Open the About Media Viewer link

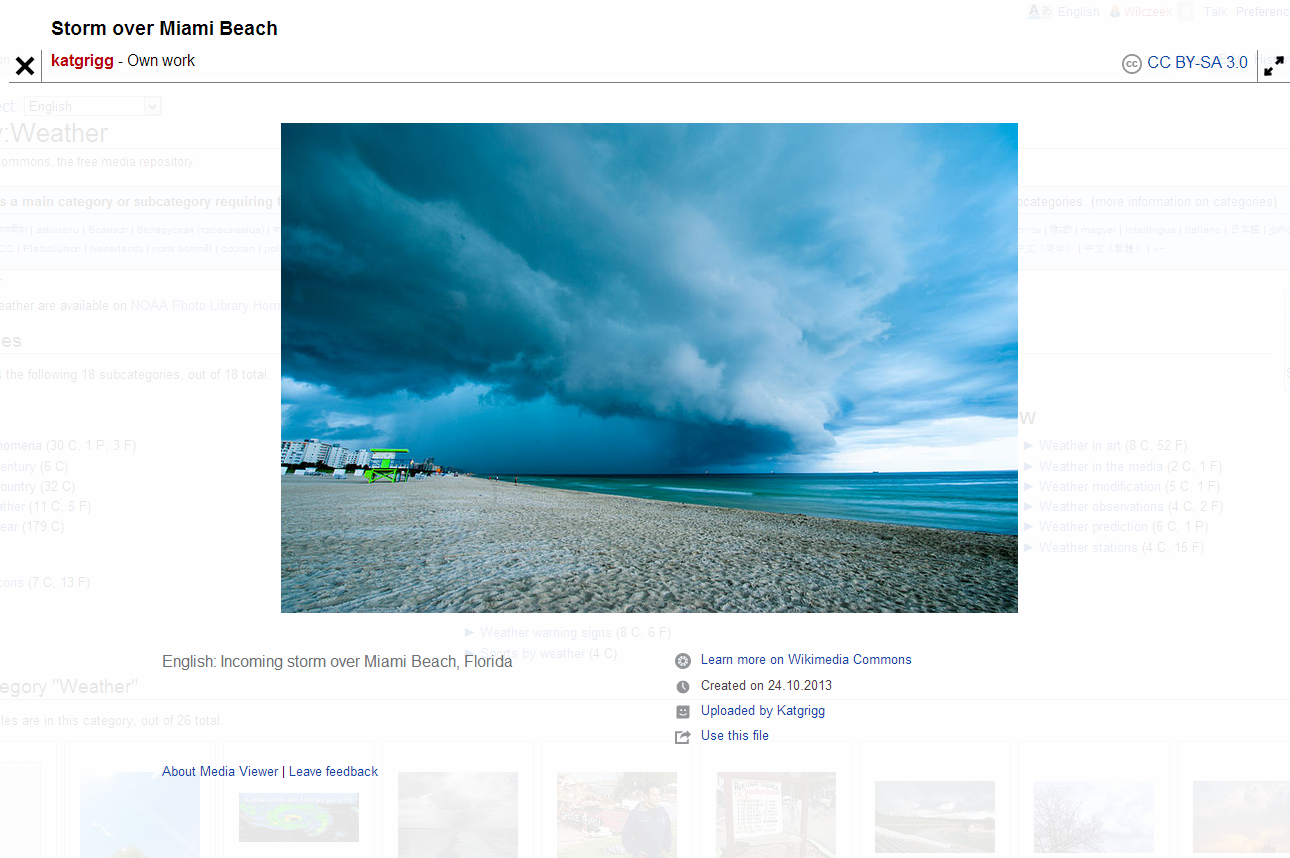coord(220,772)
